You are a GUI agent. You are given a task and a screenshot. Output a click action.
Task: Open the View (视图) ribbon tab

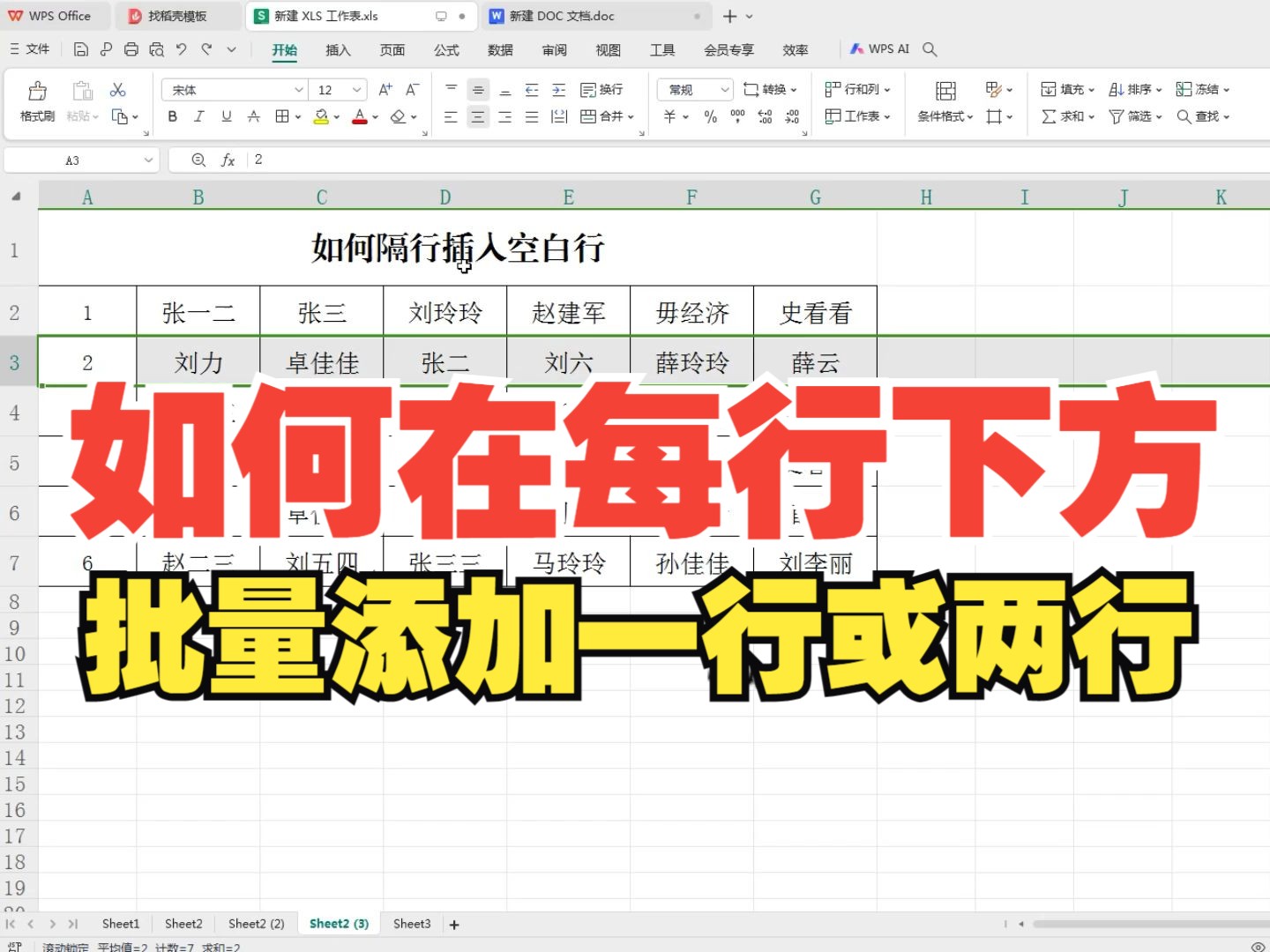point(608,50)
